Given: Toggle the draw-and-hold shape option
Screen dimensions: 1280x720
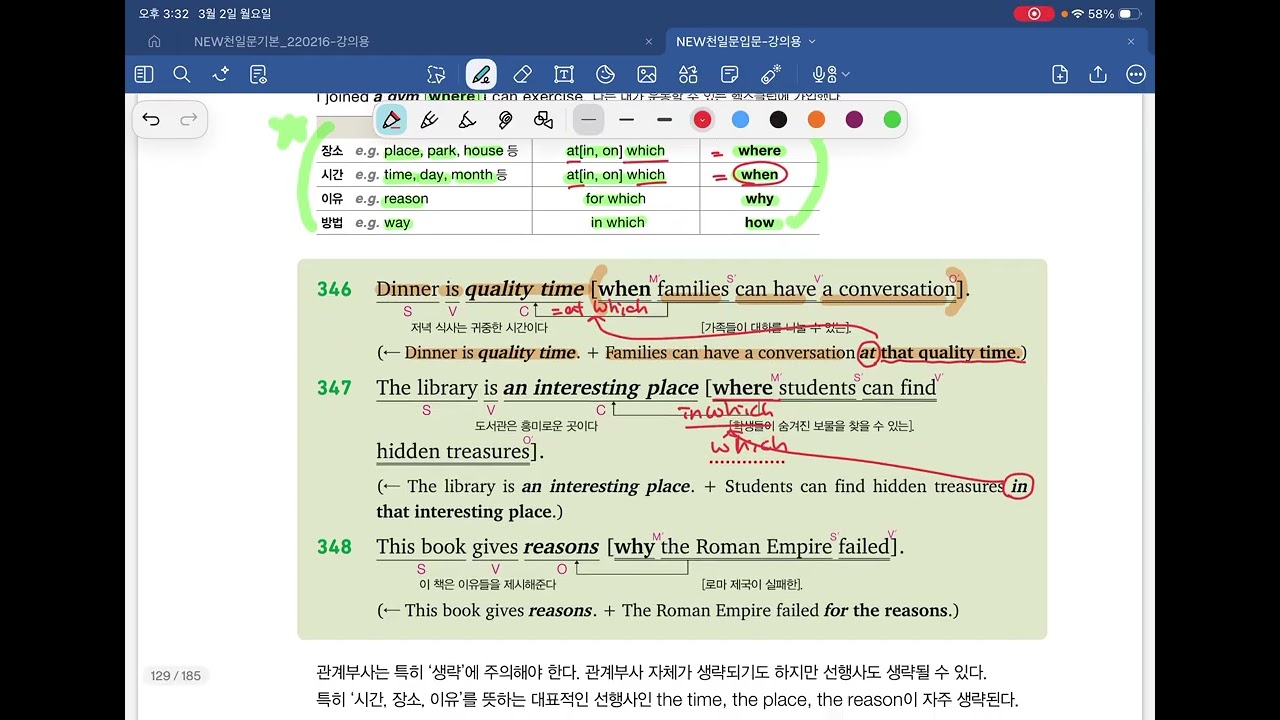Looking at the screenshot, I should pos(544,120).
